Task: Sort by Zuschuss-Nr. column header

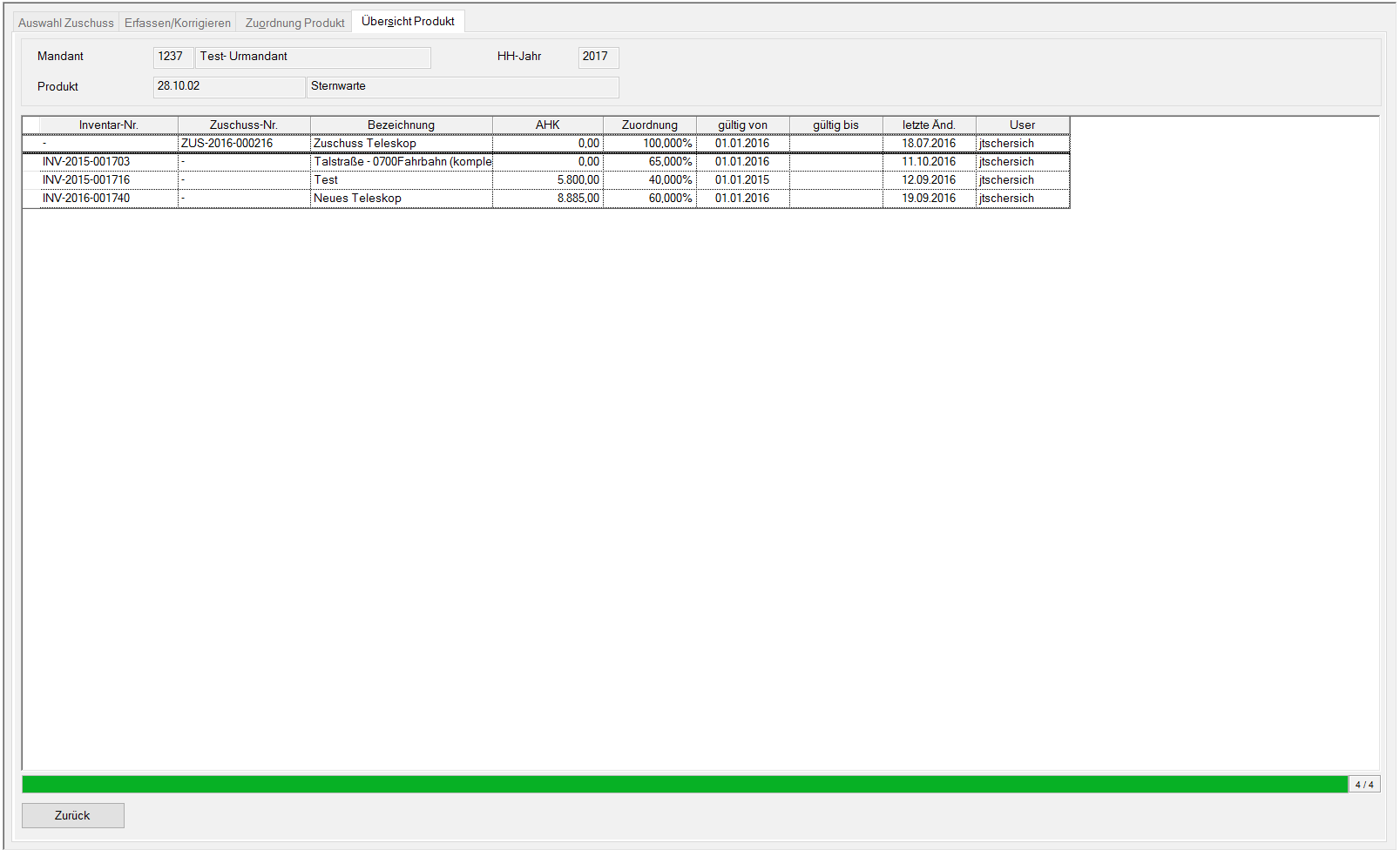Action: [x=244, y=125]
